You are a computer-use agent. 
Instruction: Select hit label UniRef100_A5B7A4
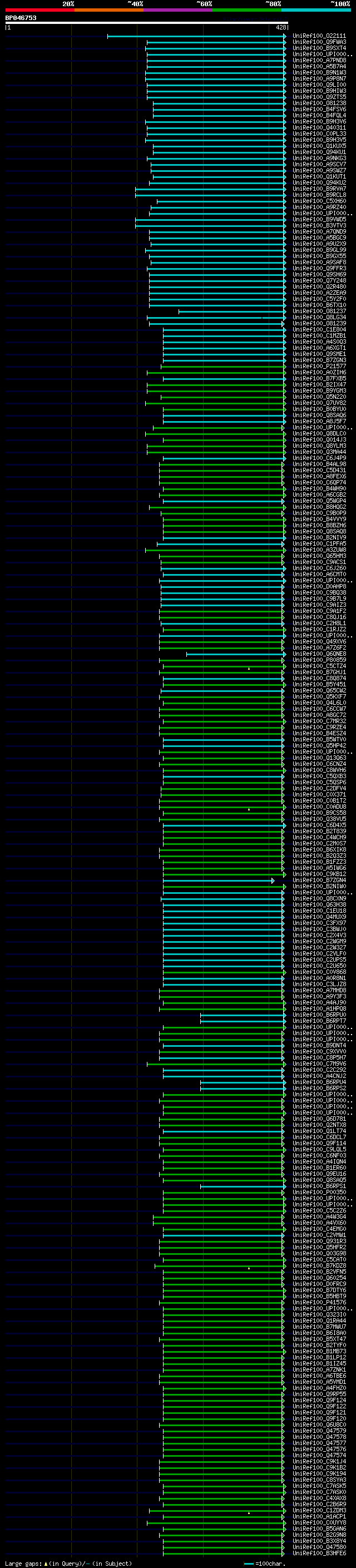(x=319, y=66)
